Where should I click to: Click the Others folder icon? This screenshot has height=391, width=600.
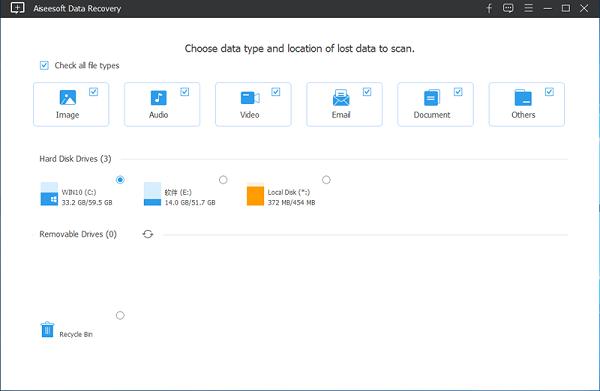click(x=523, y=98)
